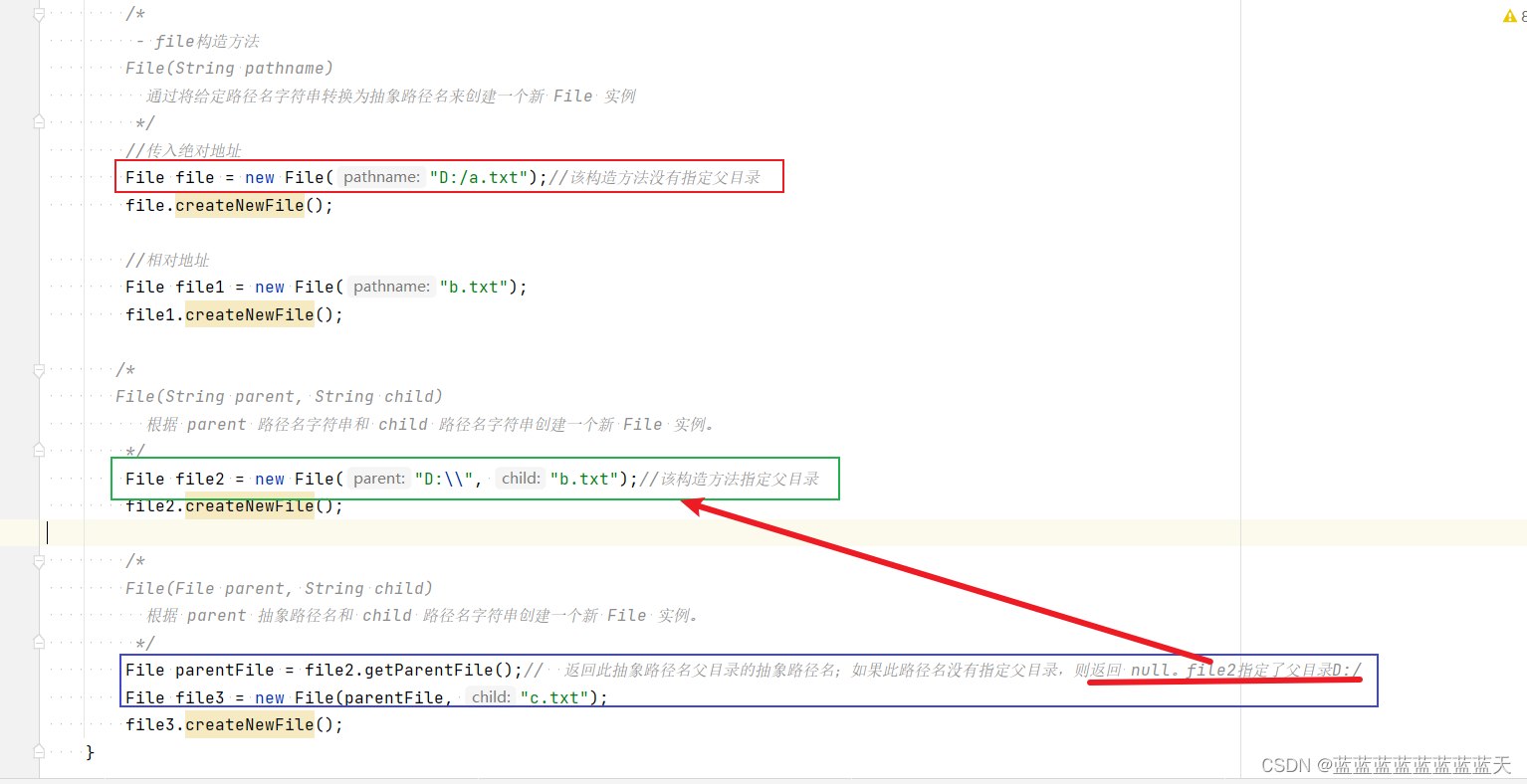Click createNewFile in the file2.createNewFile() line
Viewport: 1527px width, 784px height.
point(250,505)
